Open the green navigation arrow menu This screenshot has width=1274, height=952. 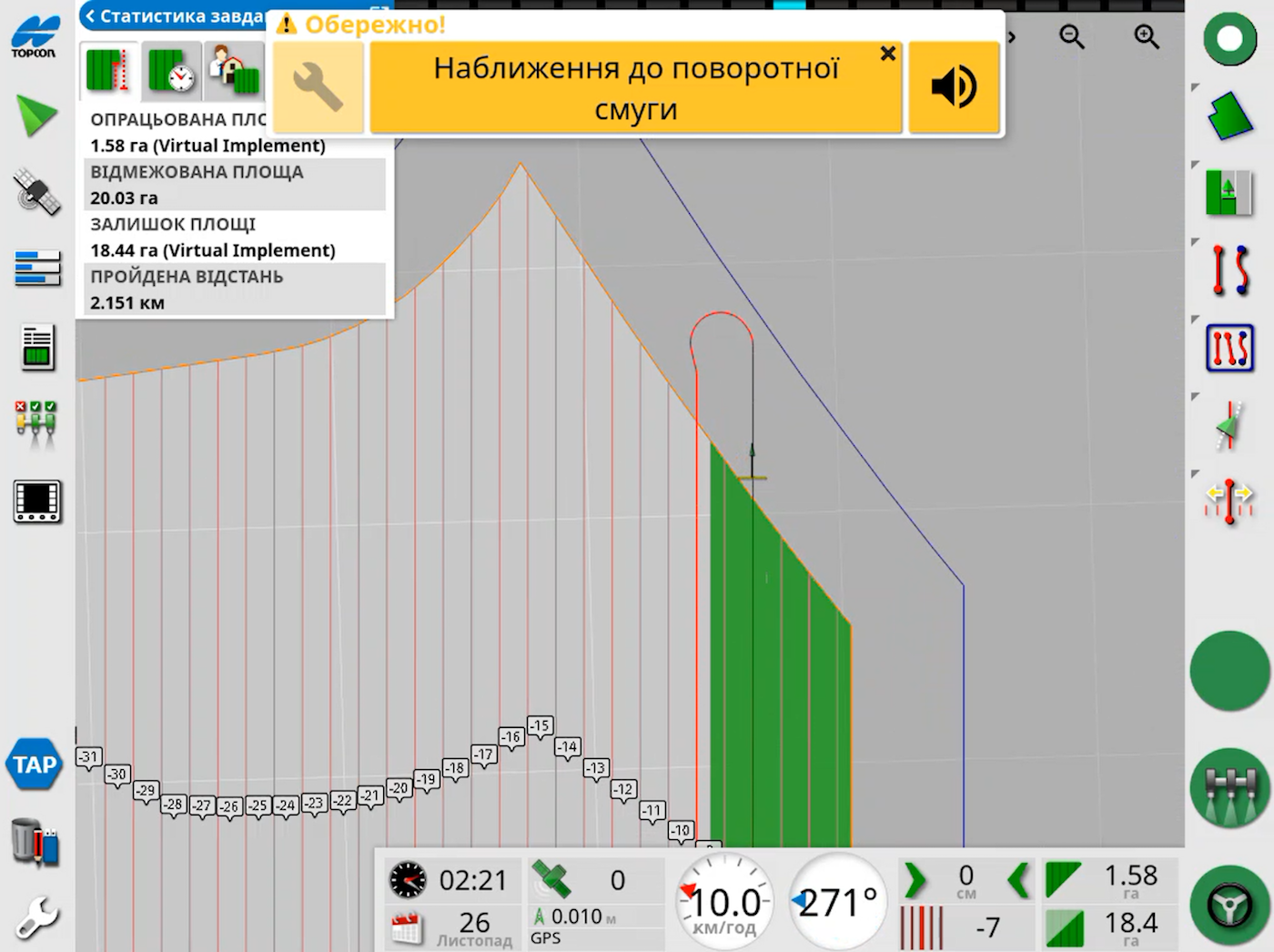pos(36,116)
